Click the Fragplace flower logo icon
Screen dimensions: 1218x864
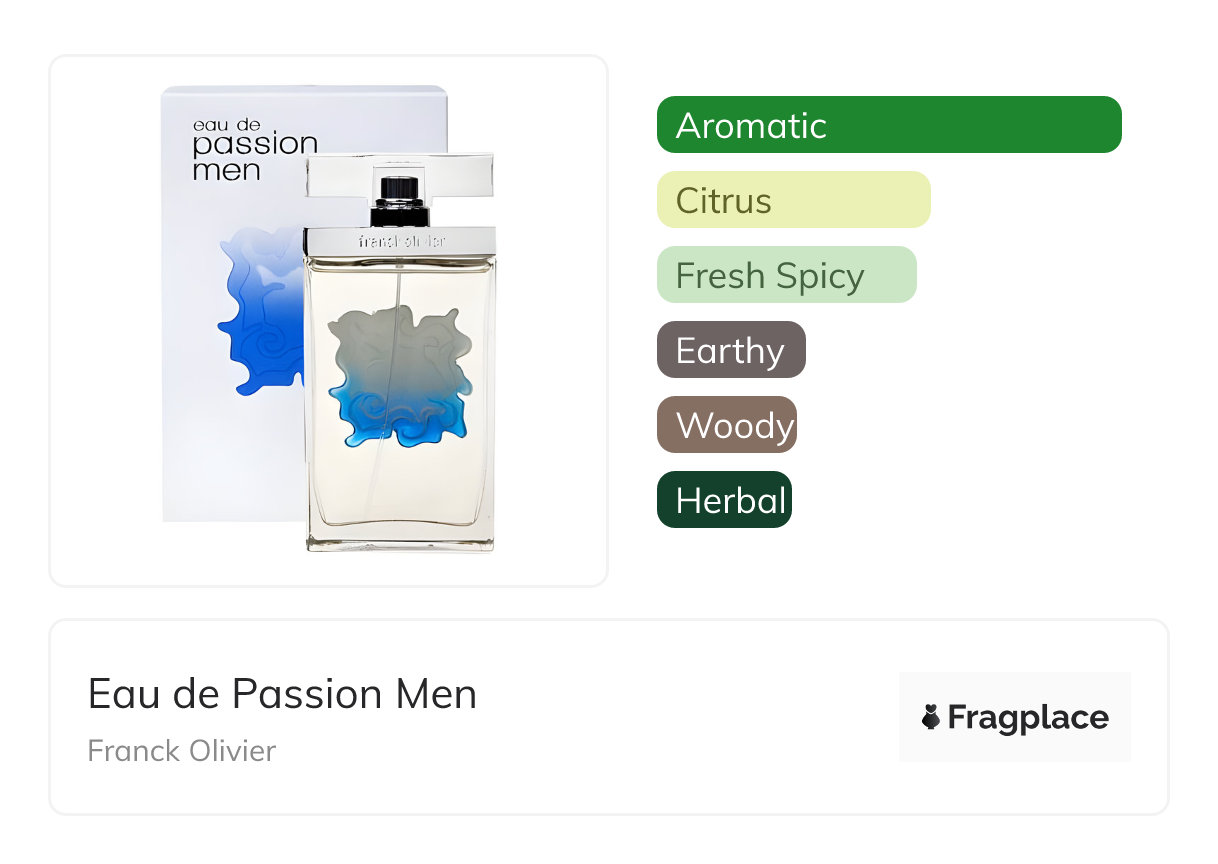(931, 717)
